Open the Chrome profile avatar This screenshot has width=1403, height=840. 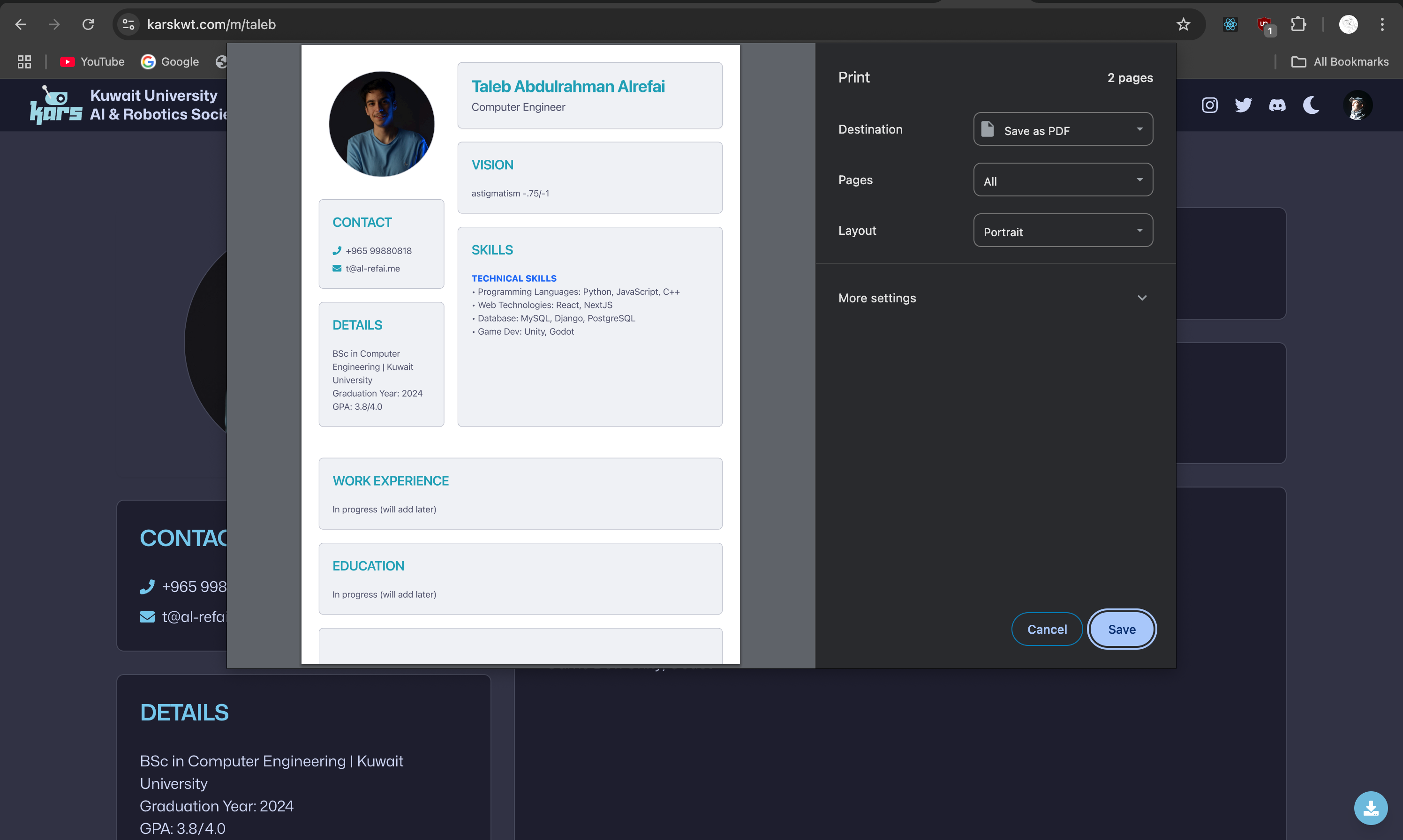point(1349,24)
